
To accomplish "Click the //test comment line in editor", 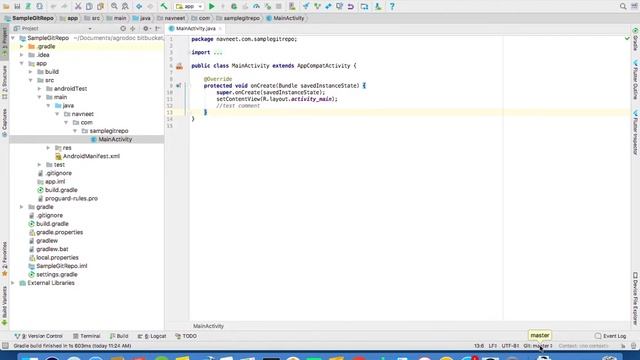I will click(238, 106).
